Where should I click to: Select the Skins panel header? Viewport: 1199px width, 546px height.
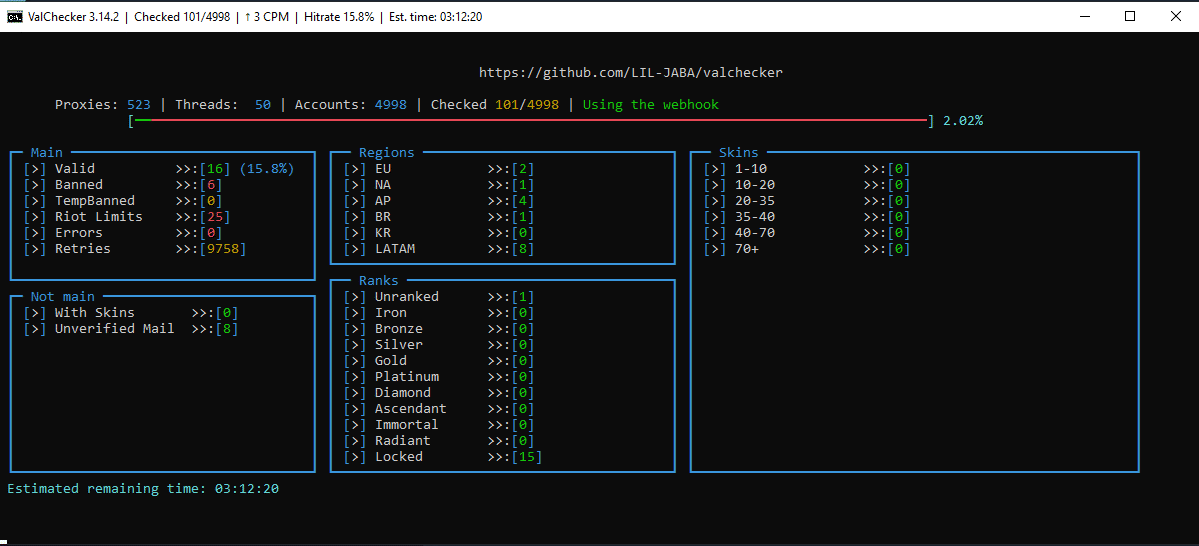738,153
